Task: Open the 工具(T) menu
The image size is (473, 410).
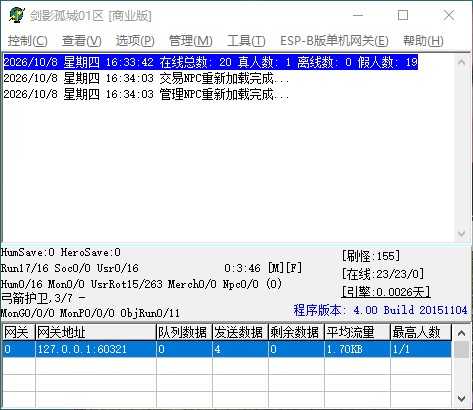Action: point(246,41)
